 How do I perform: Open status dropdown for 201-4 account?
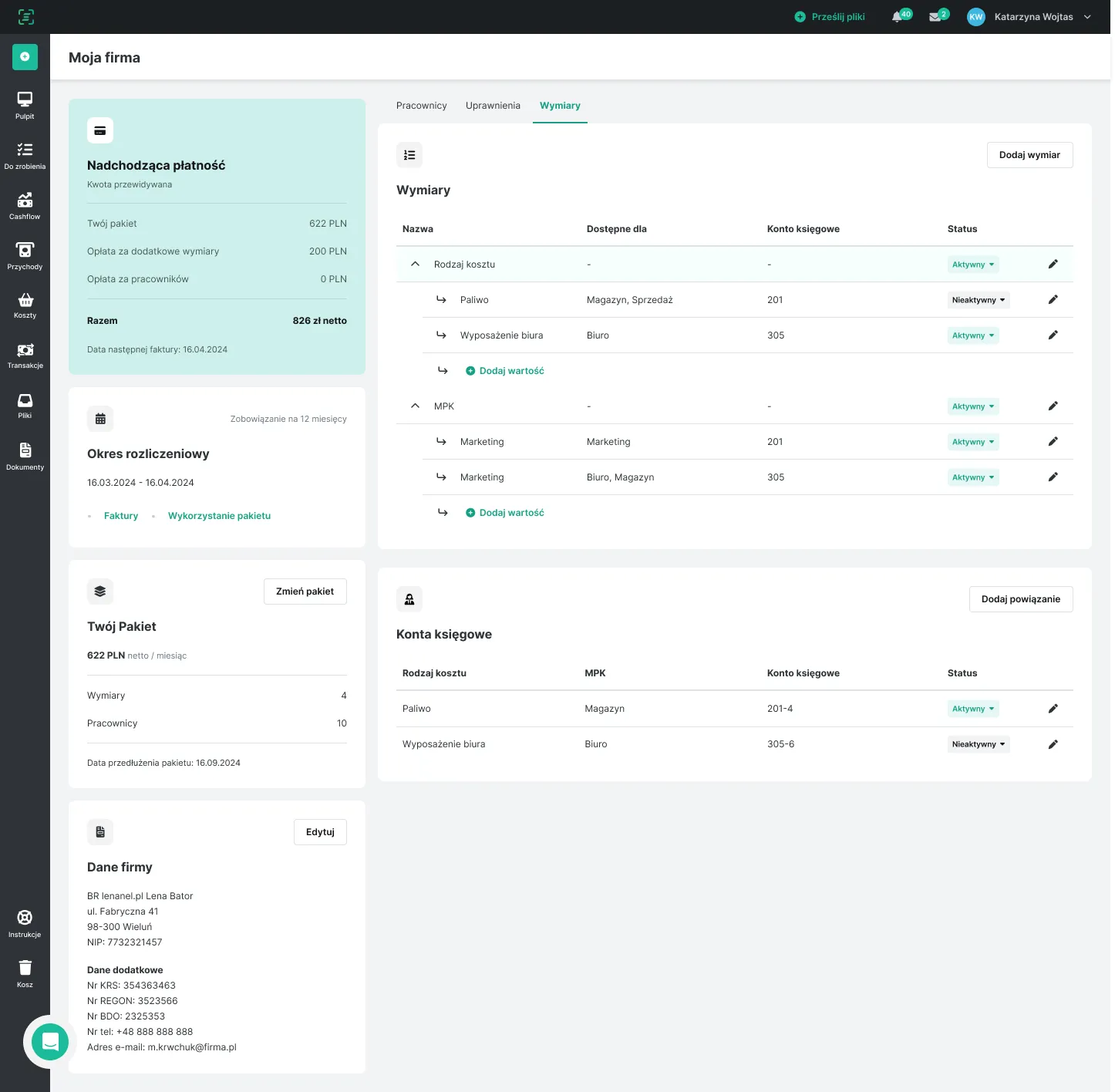[973, 709]
